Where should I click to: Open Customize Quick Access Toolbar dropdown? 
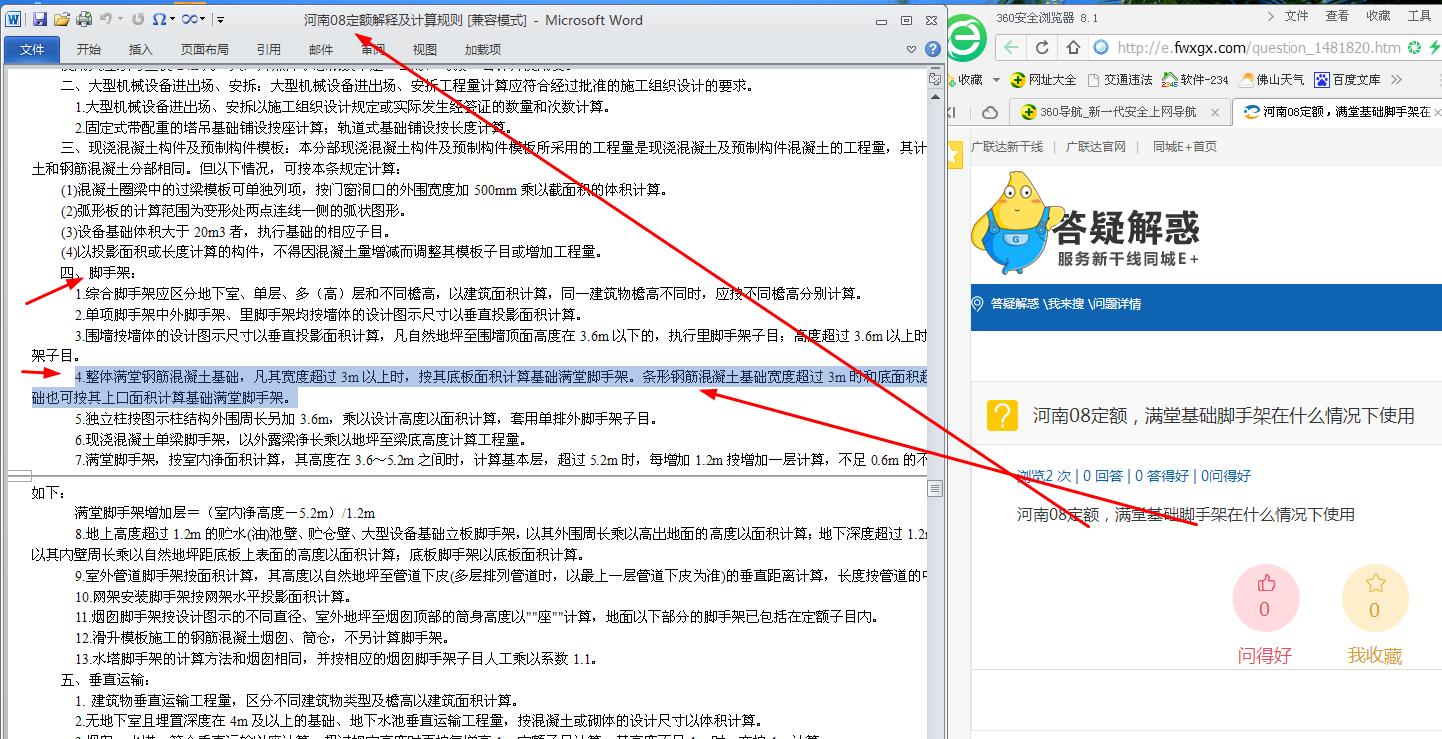point(220,19)
